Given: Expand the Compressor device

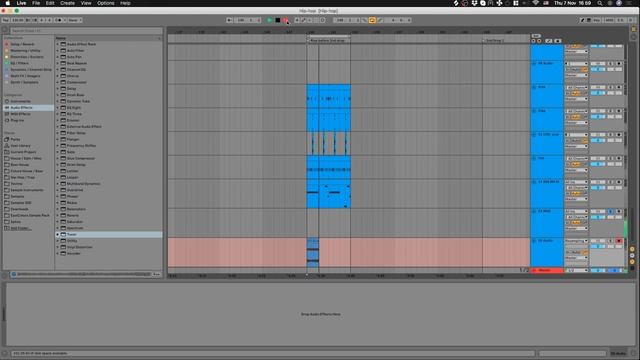Looking at the screenshot, I should [x=58, y=82].
